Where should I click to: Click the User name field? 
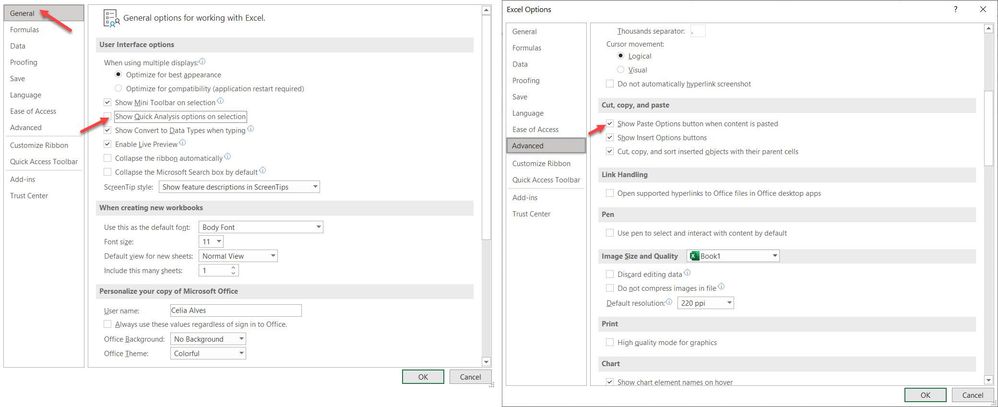(x=235, y=311)
